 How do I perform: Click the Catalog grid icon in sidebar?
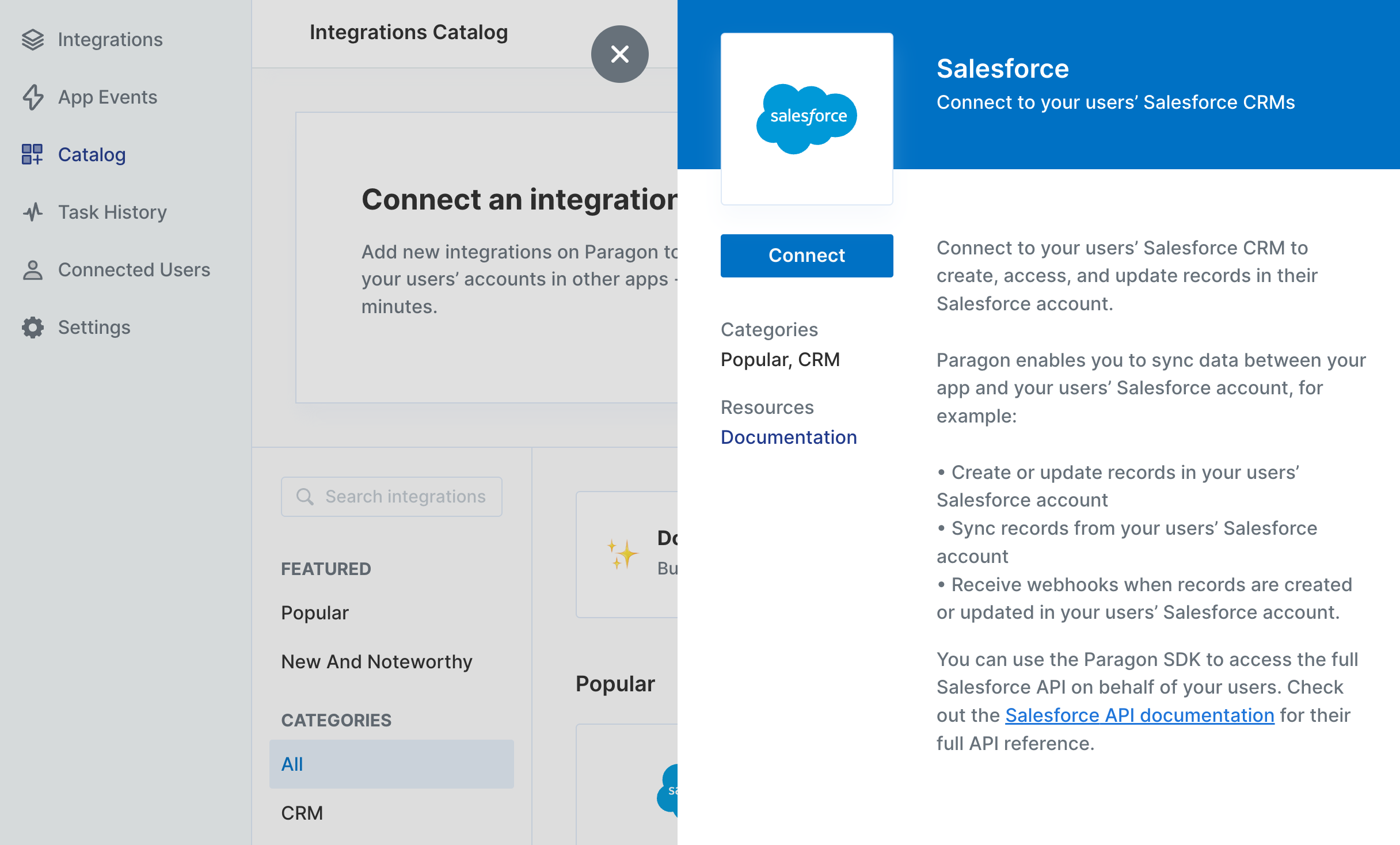coord(32,154)
